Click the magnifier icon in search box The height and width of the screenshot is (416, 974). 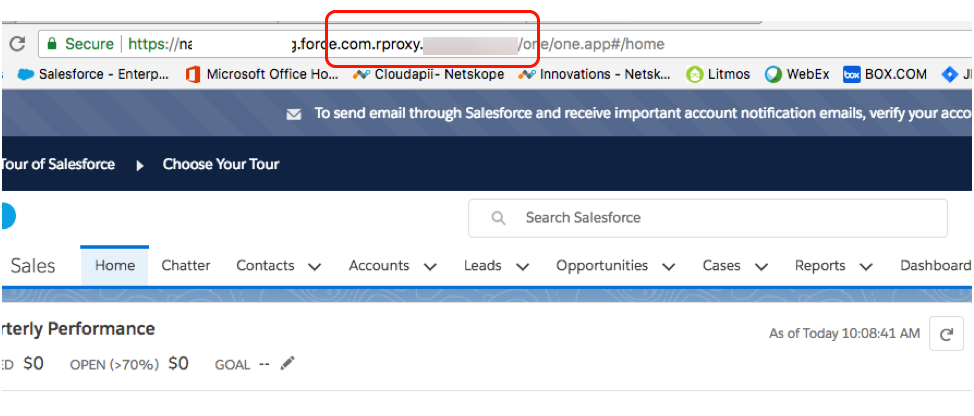coord(498,218)
